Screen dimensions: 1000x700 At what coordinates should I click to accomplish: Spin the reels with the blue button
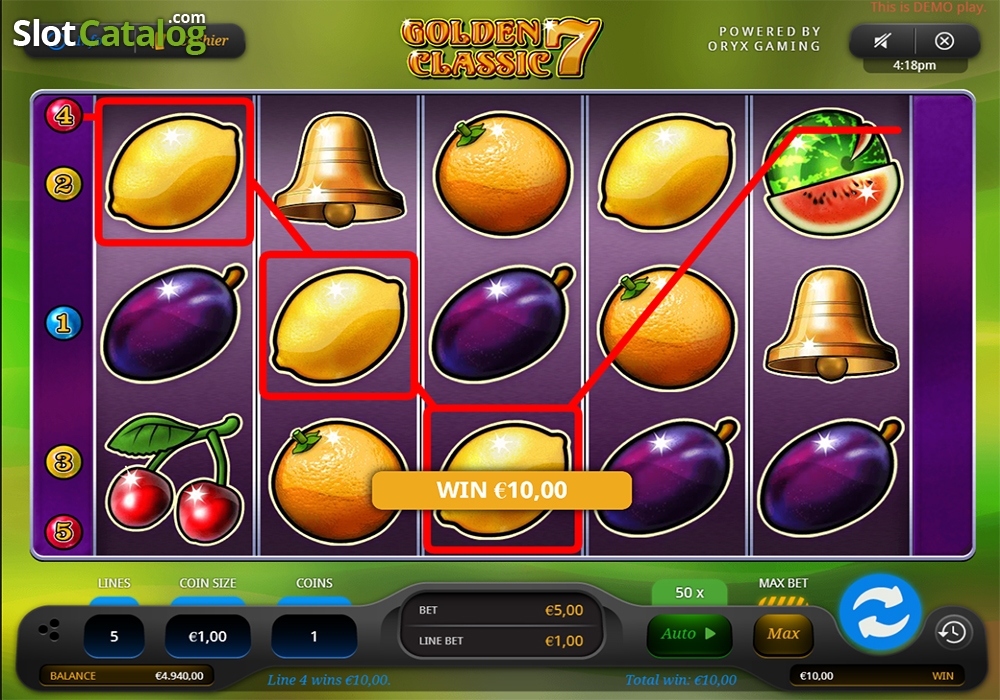880,611
